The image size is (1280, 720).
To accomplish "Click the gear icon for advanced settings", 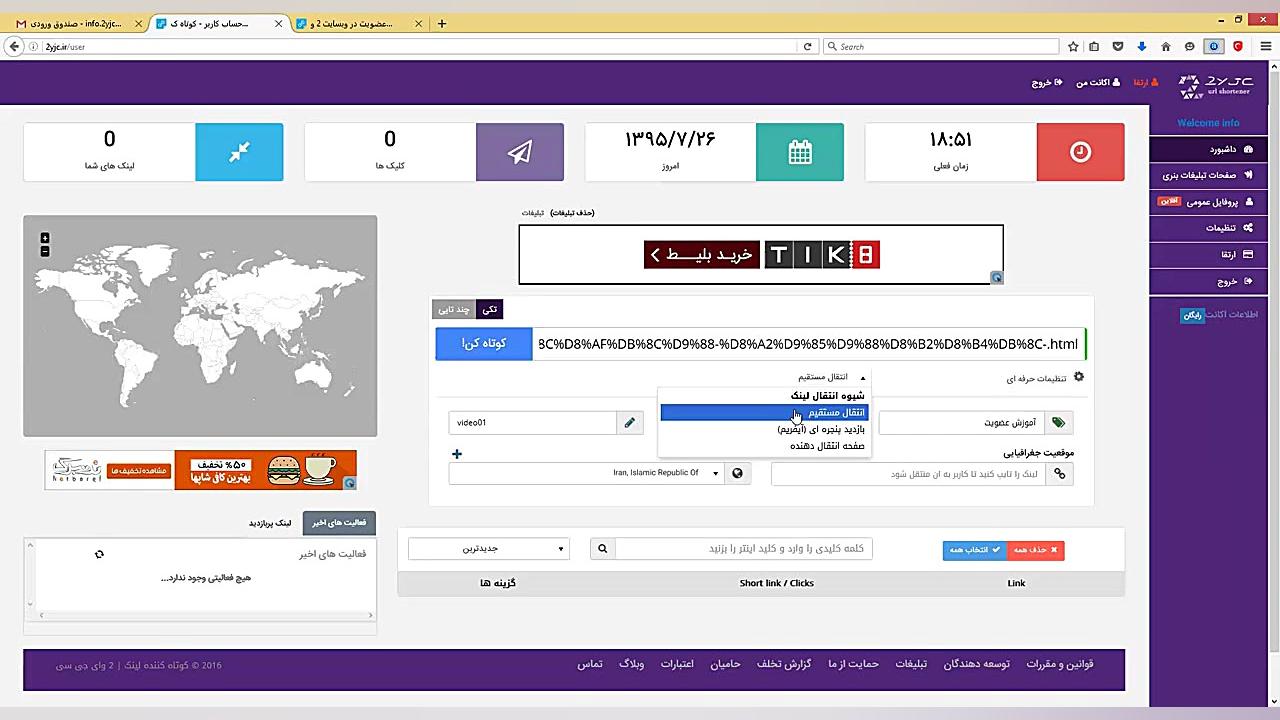I will [x=1078, y=377].
